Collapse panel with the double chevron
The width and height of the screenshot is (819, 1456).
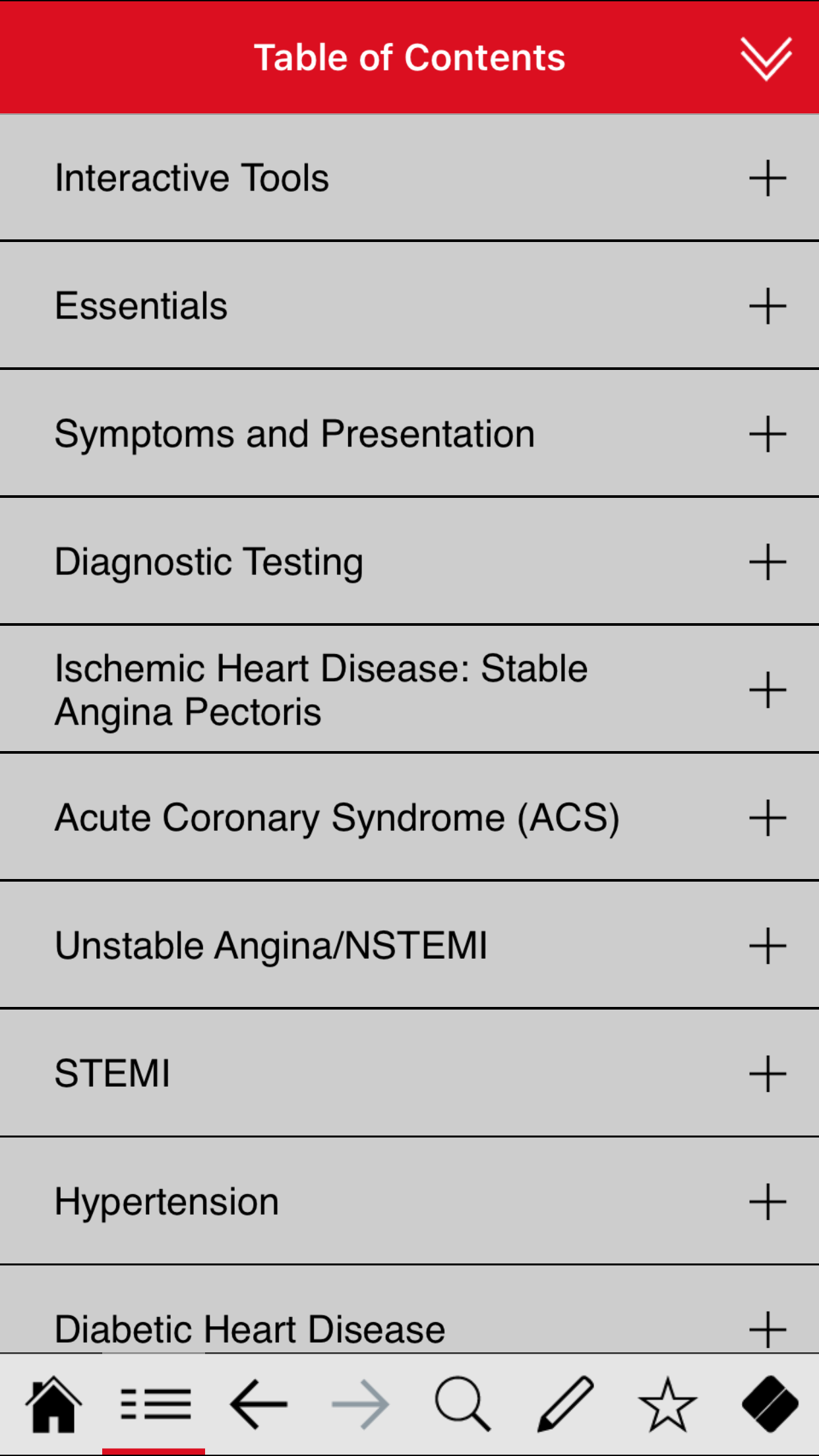click(766, 59)
